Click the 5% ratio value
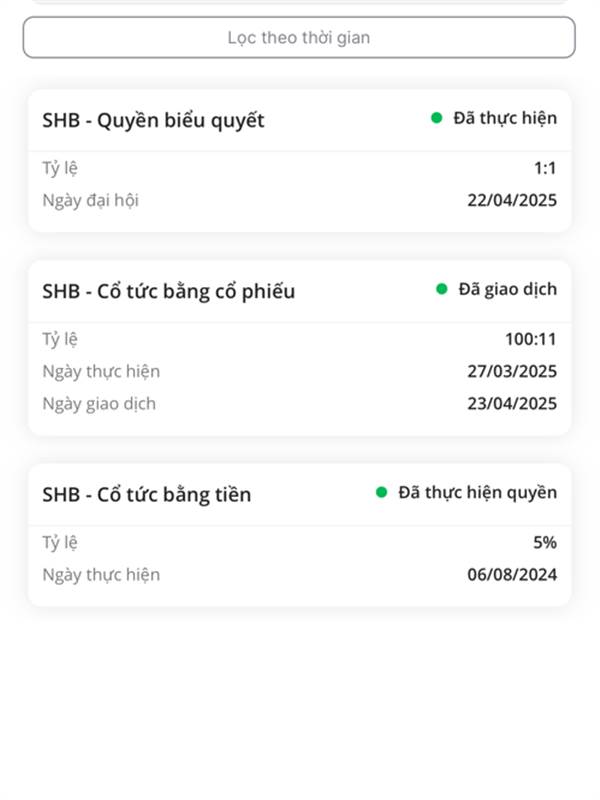 click(x=545, y=542)
